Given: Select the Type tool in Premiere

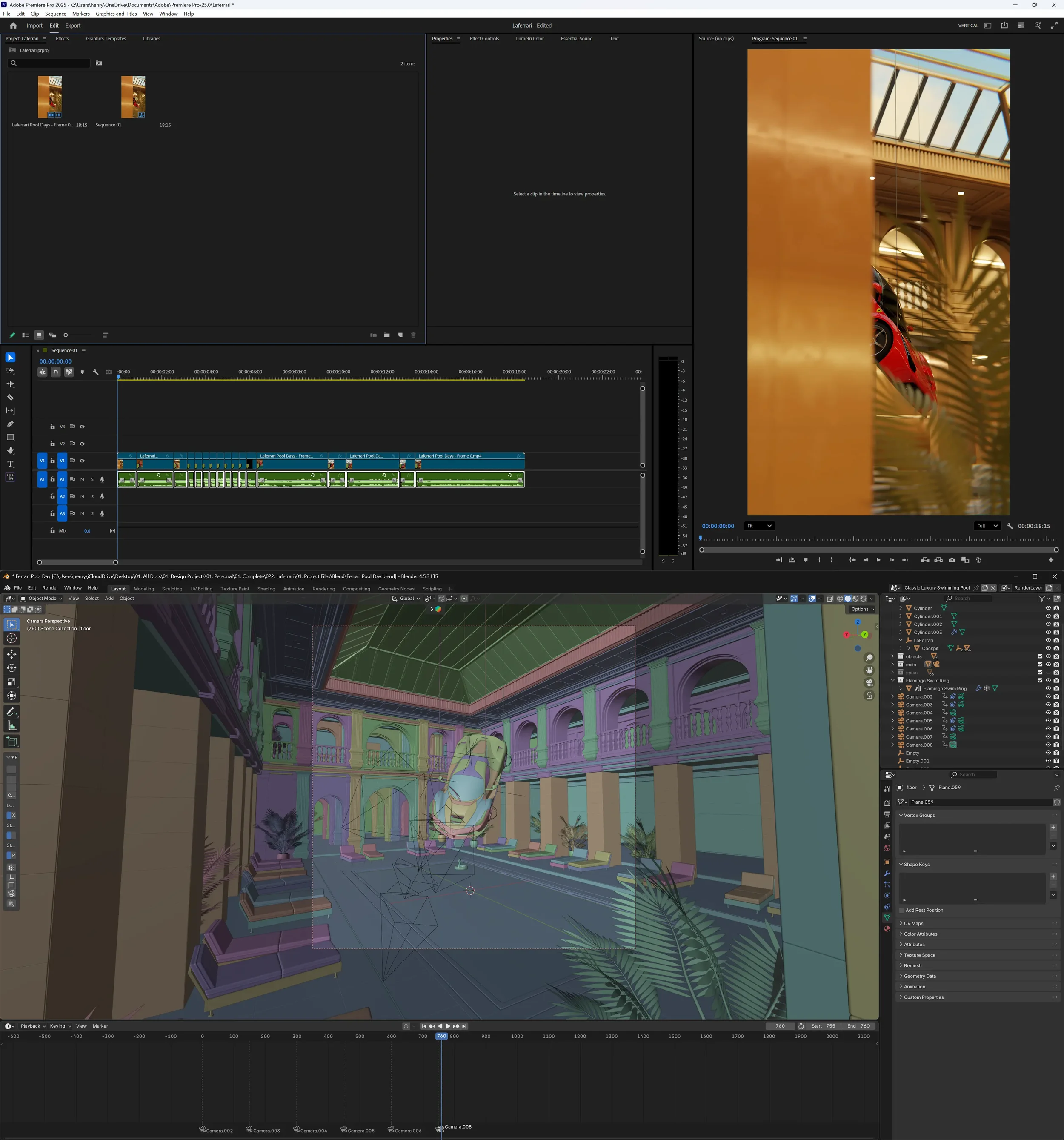Looking at the screenshot, I should [10, 464].
